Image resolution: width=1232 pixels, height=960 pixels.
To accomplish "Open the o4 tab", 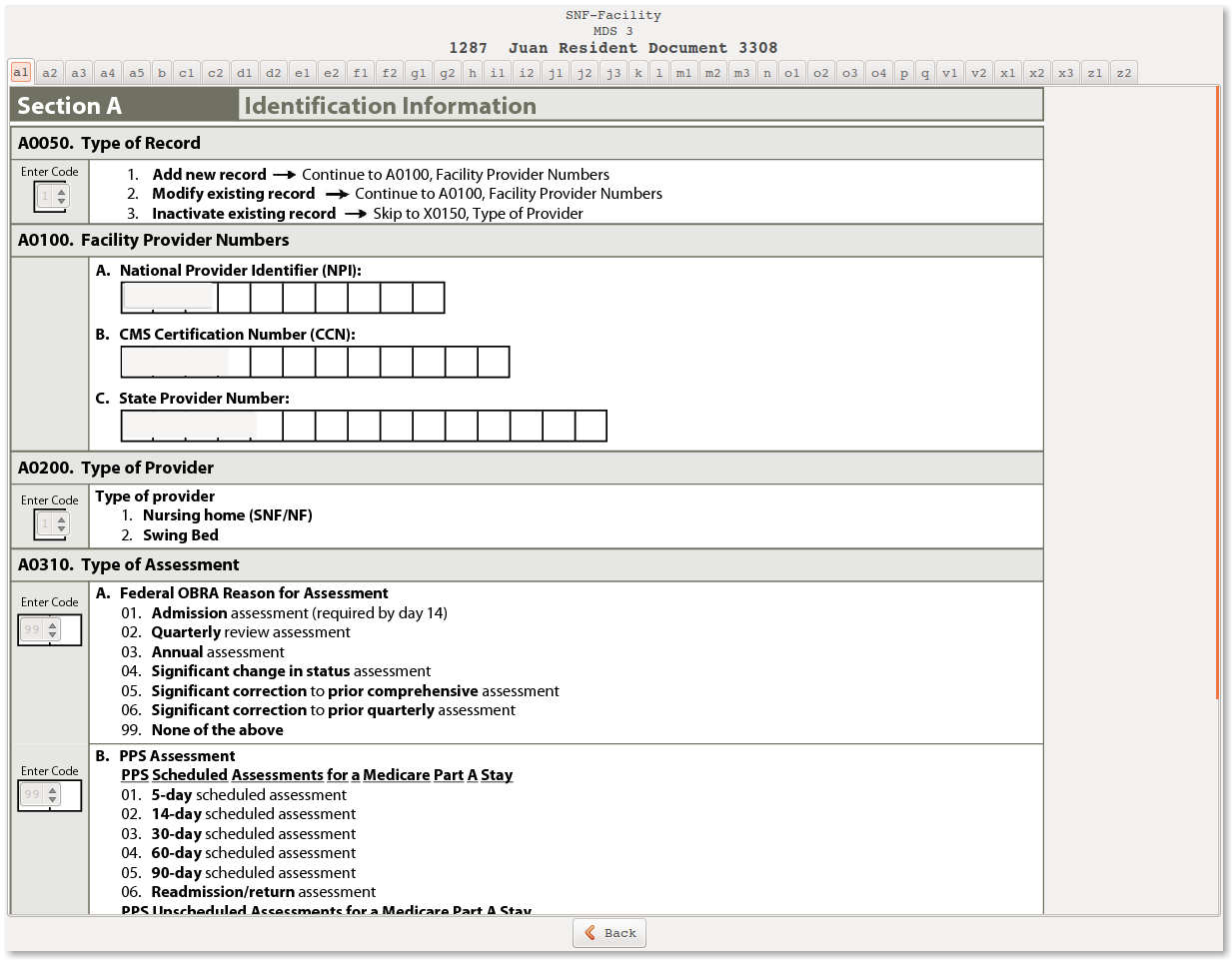I will click(879, 73).
